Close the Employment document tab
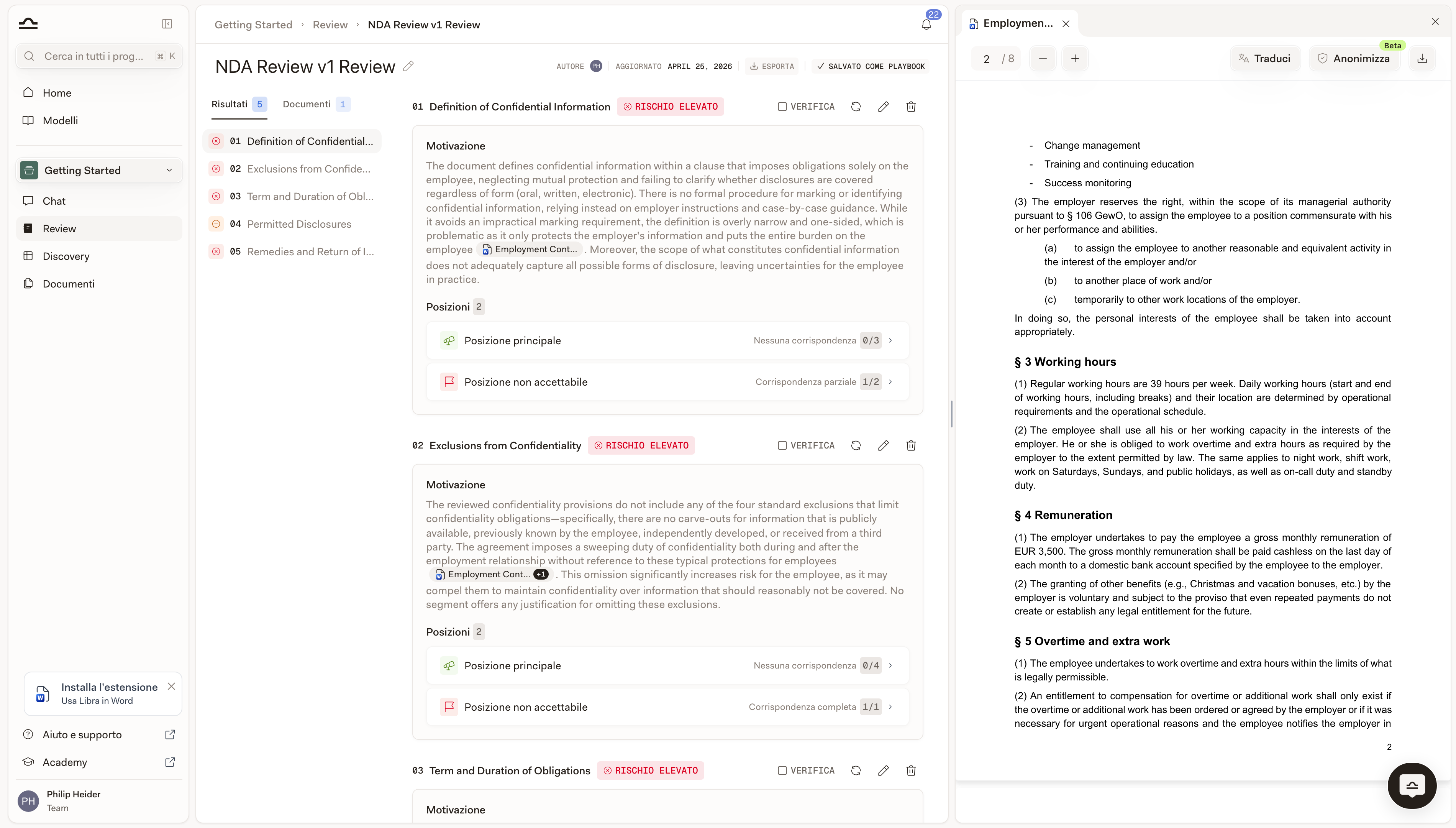The width and height of the screenshot is (1456, 828). 1066,24
